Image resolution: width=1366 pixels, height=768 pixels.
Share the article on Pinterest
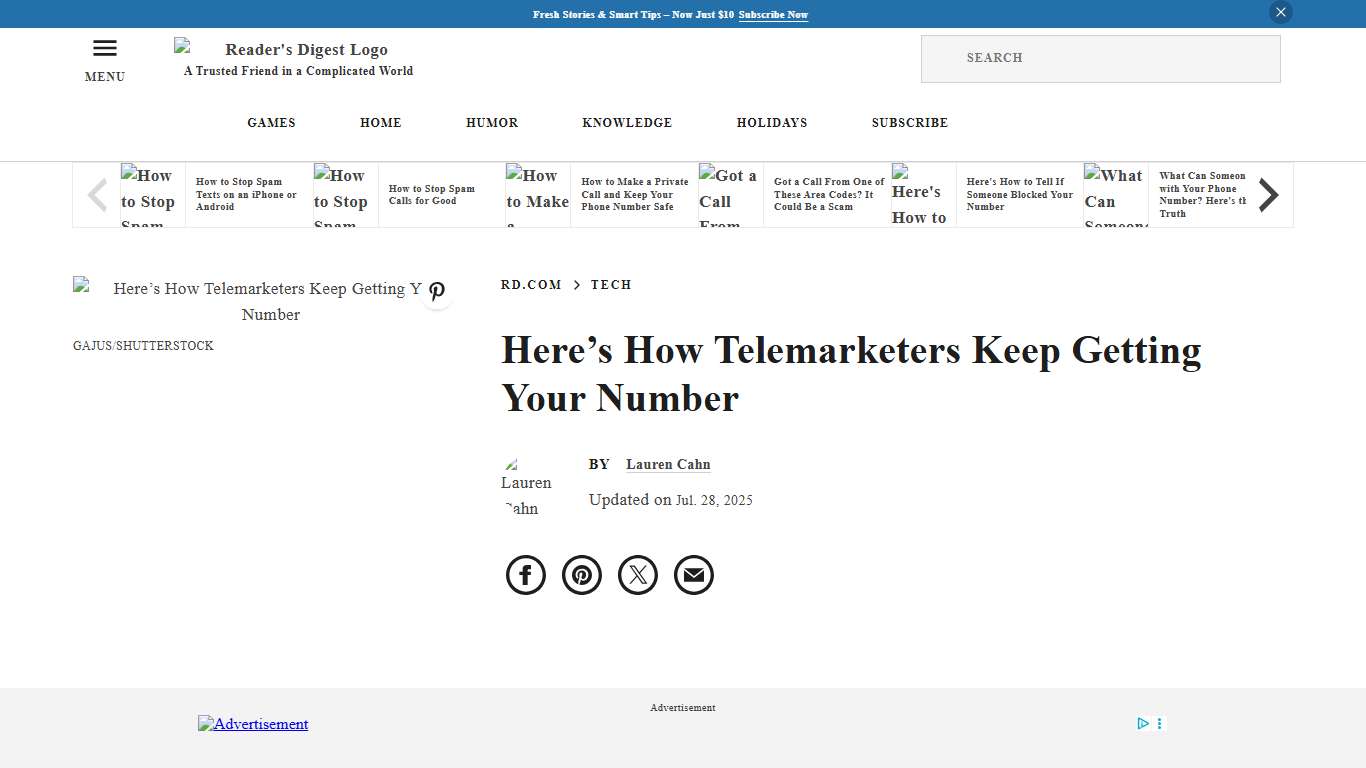(x=581, y=575)
